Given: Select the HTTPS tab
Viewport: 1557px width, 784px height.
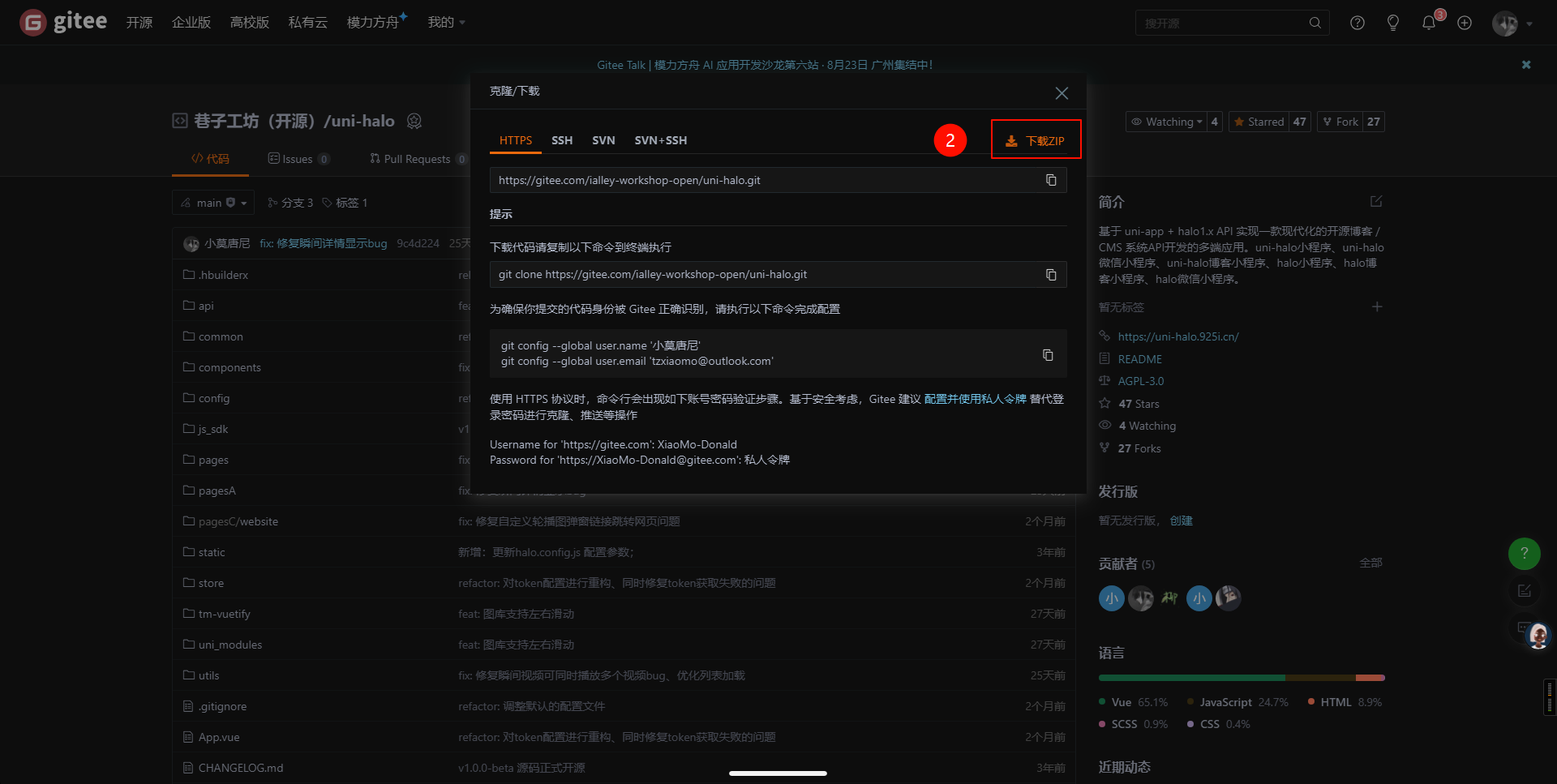Looking at the screenshot, I should 516,140.
